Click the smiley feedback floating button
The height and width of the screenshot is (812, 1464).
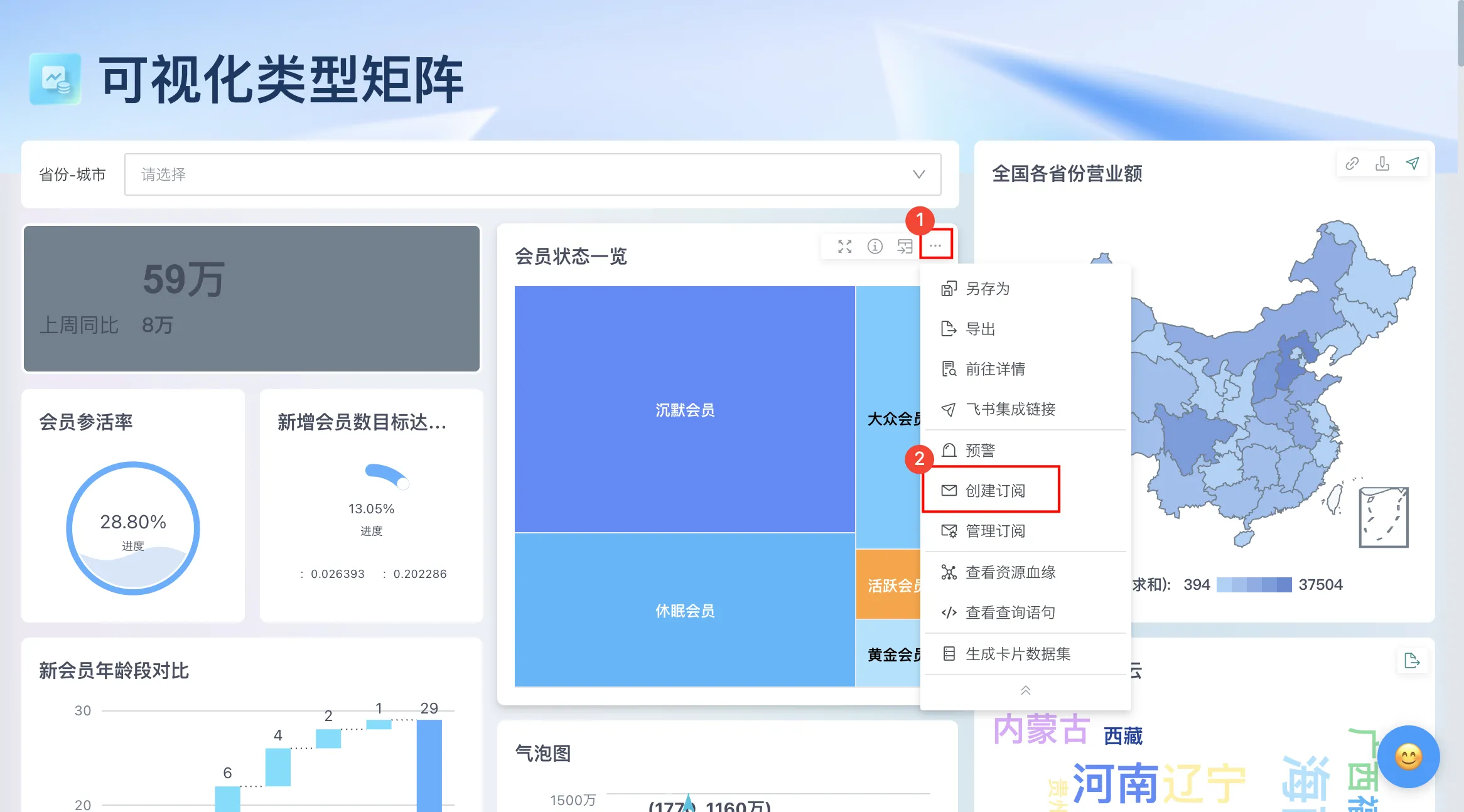click(1408, 757)
